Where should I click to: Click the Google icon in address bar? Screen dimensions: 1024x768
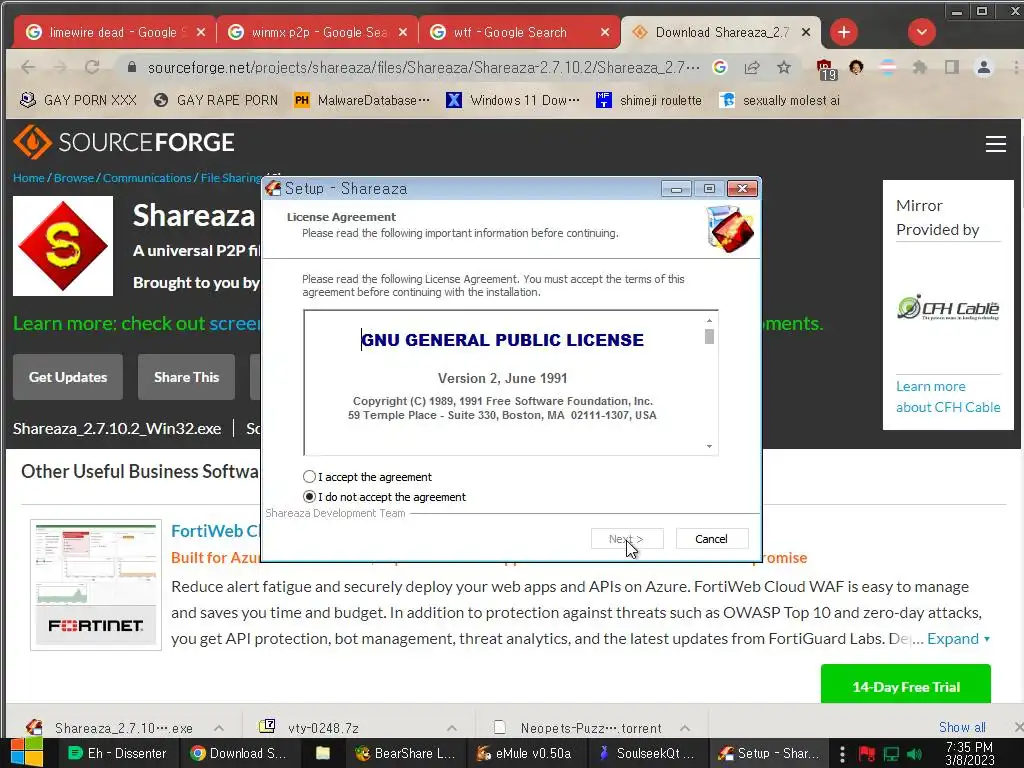pos(720,67)
